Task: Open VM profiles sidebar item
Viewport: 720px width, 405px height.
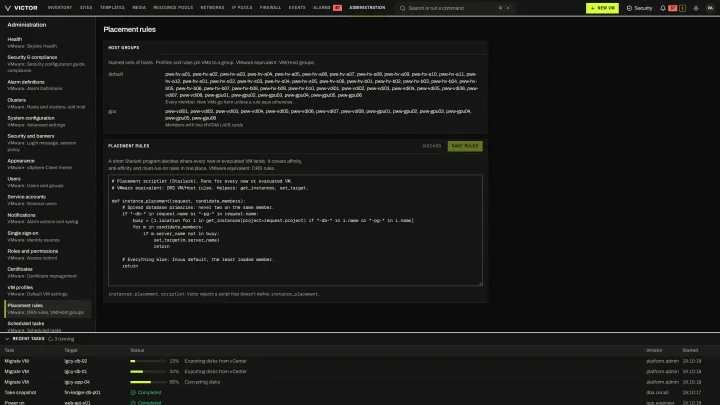Action: pyautogui.click(x=47, y=291)
